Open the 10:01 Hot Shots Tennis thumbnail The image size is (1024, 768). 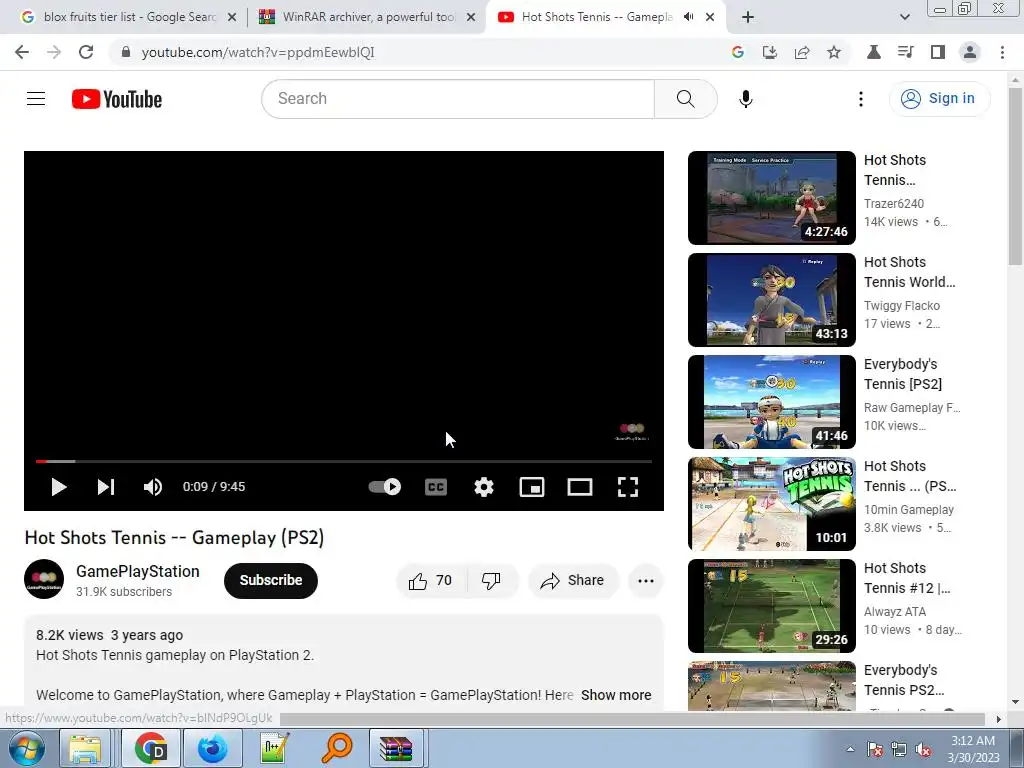tap(772, 504)
